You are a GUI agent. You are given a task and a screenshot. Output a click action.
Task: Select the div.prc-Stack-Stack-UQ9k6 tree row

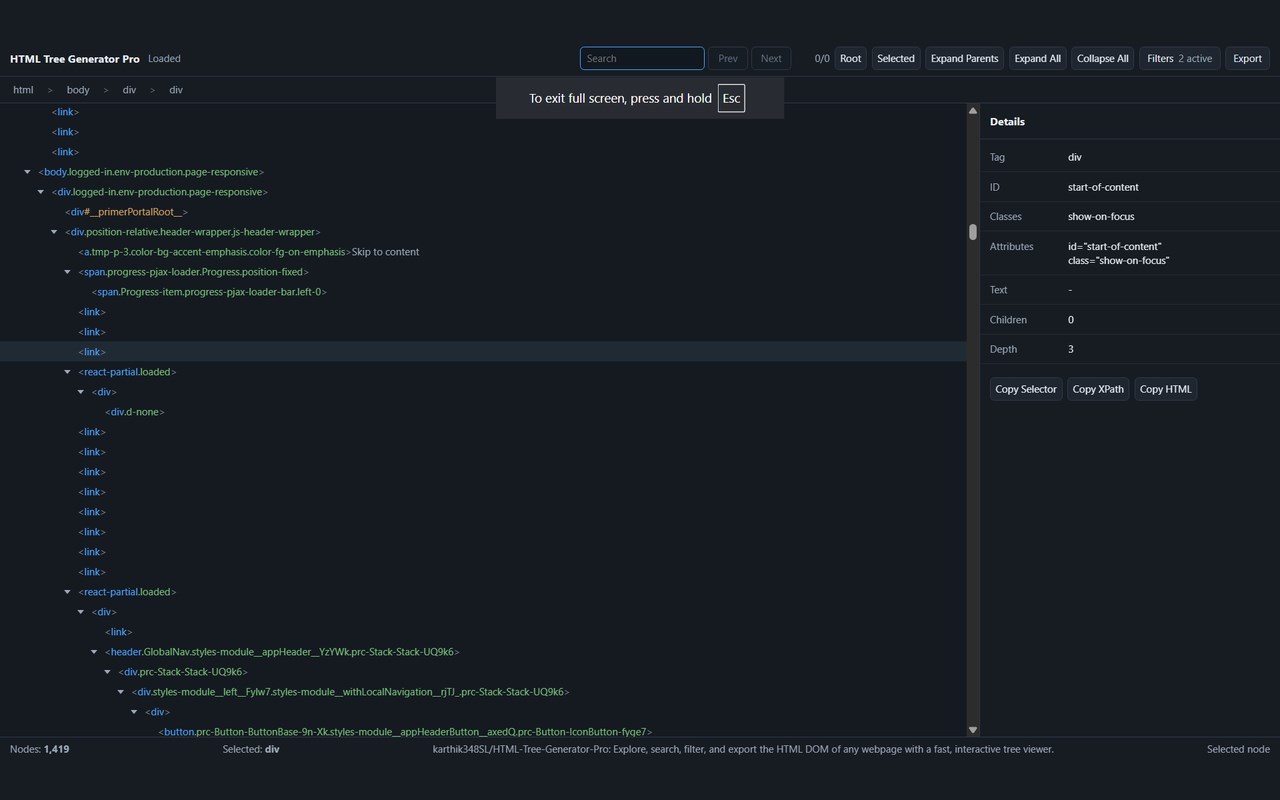[x=484, y=672]
